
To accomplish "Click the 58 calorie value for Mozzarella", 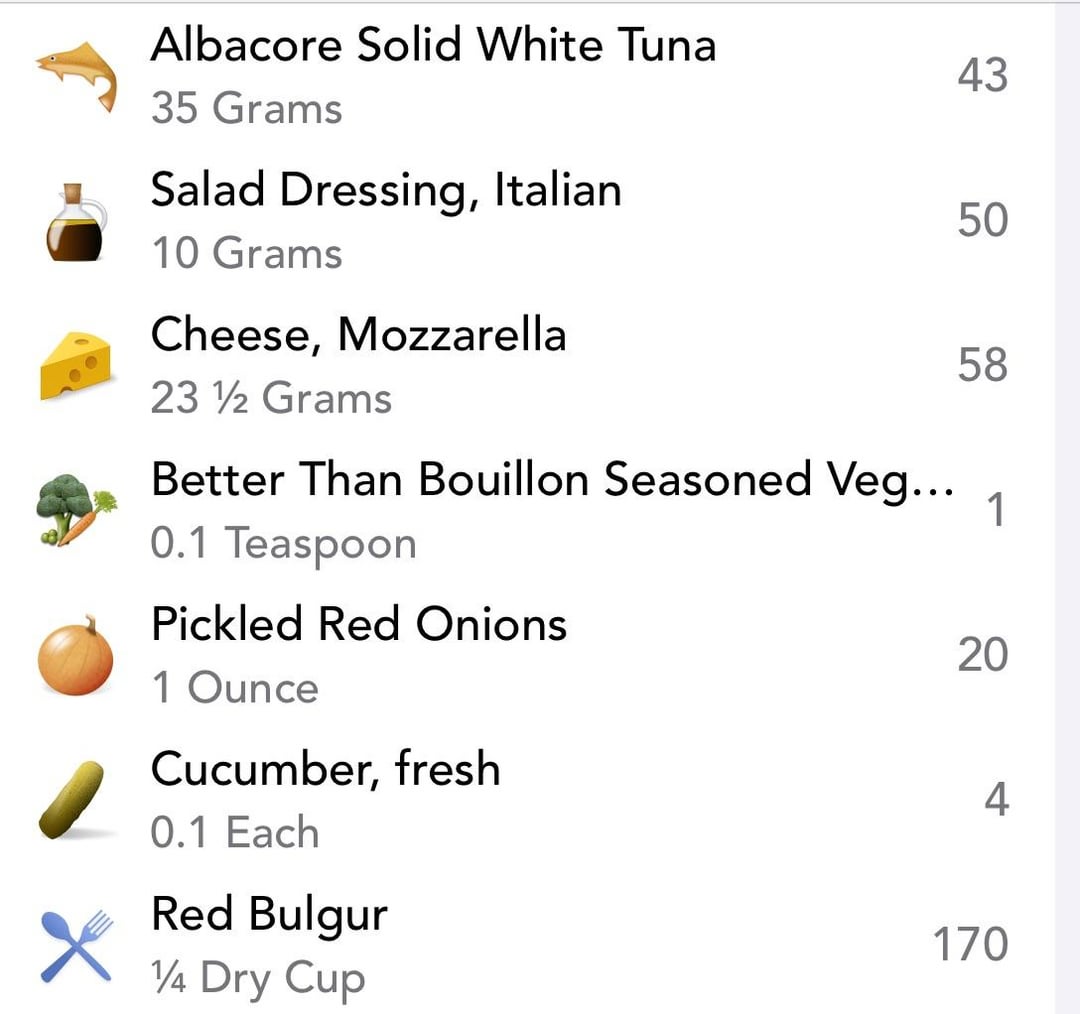I will coord(981,365).
